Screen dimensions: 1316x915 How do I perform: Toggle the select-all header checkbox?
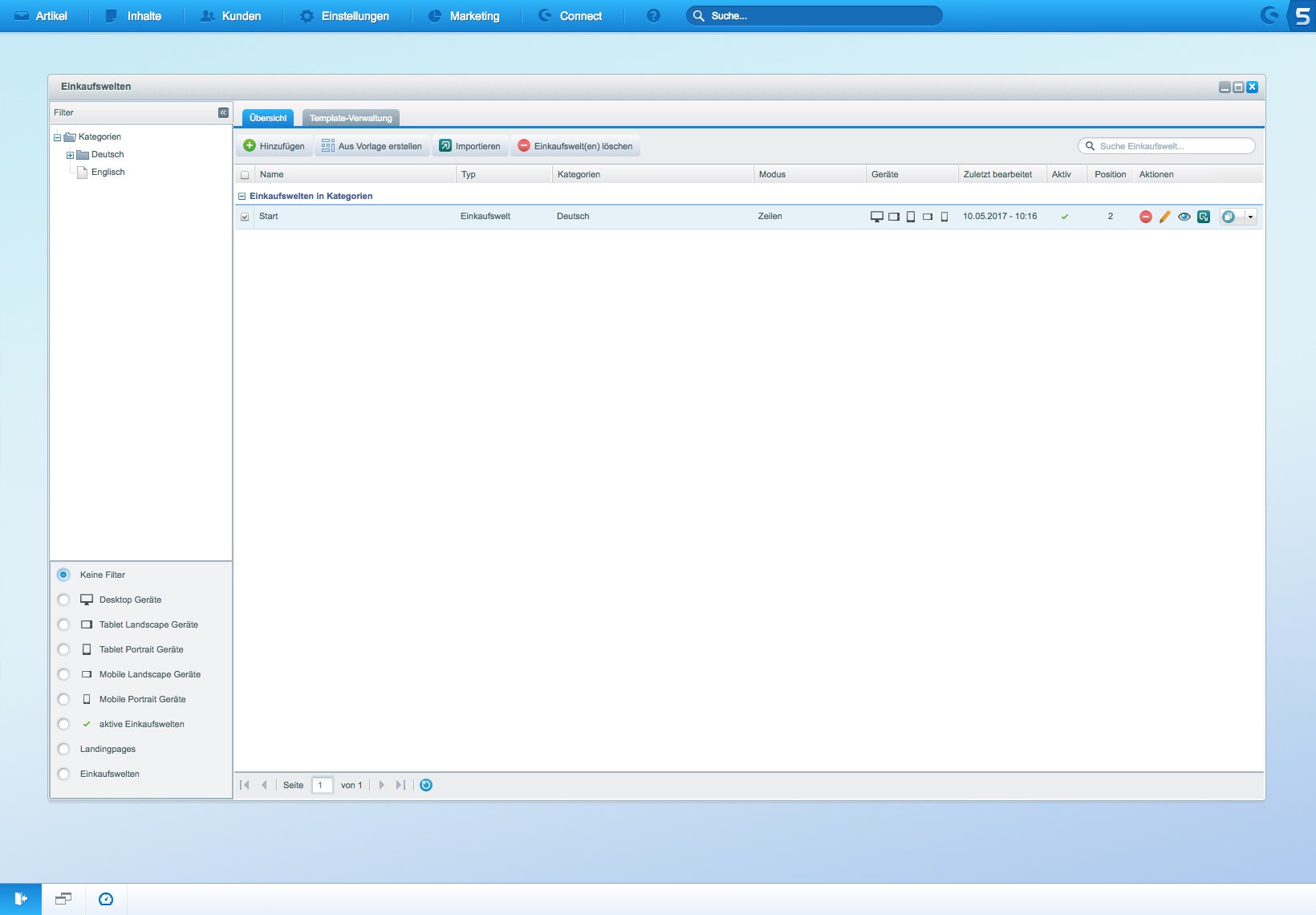[245, 175]
